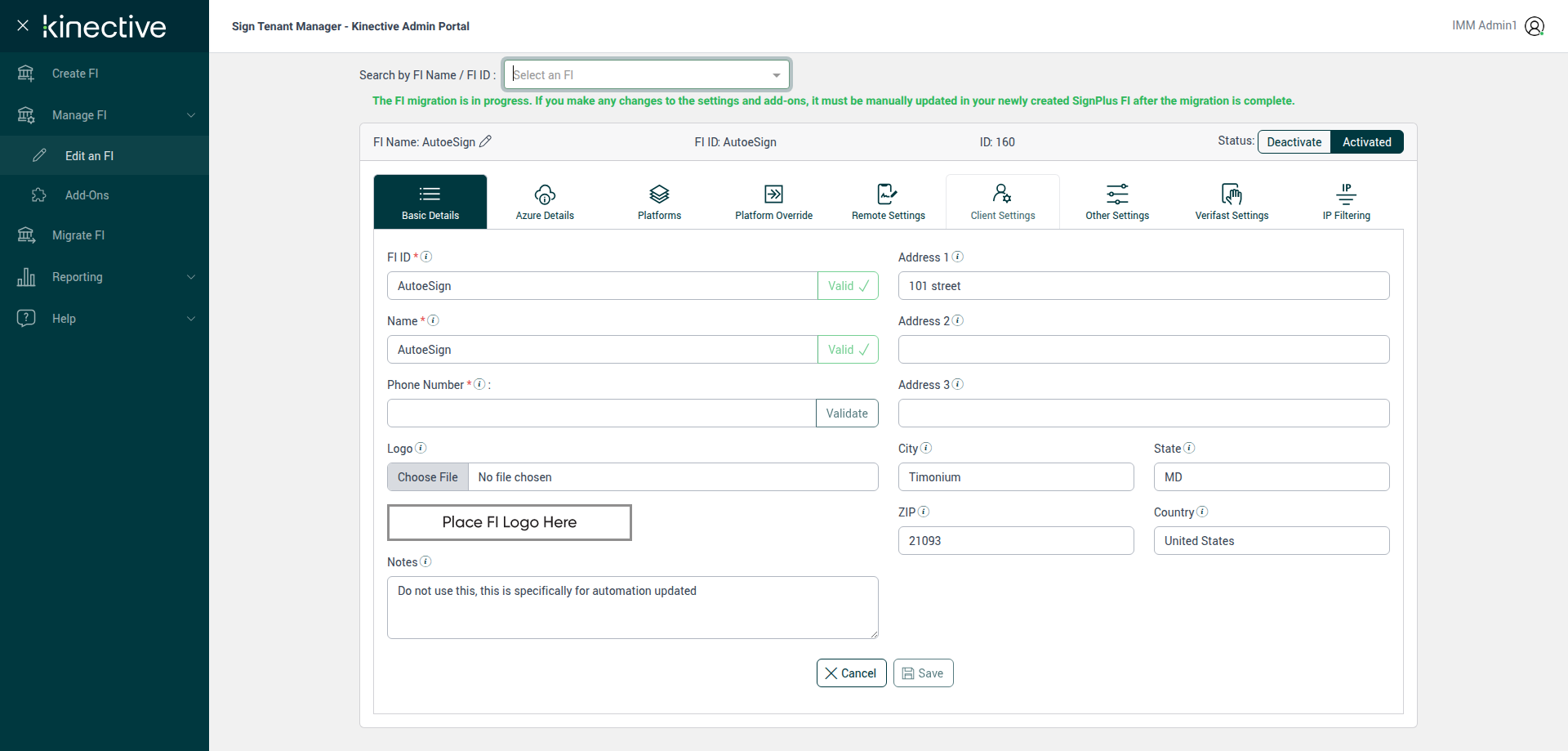The height and width of the screenshot is (751, 1568).
Task: Open the Remote Settings tab
Action: [889, 202]
